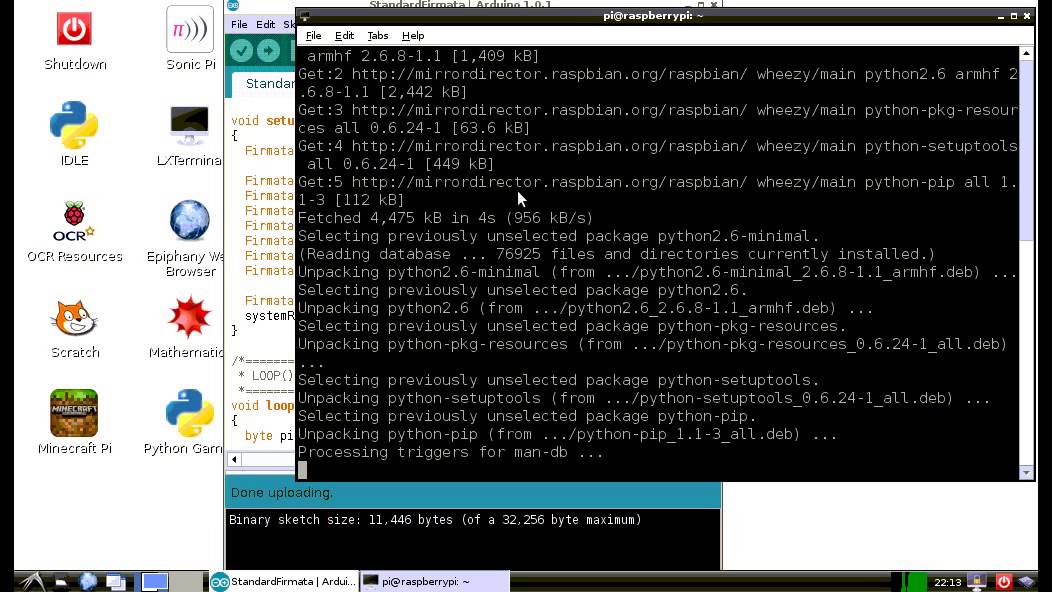Image resolution: width=1052 pixels, height=592 pixels.
Task: Click the network tray icon
Action: (976, 582)
